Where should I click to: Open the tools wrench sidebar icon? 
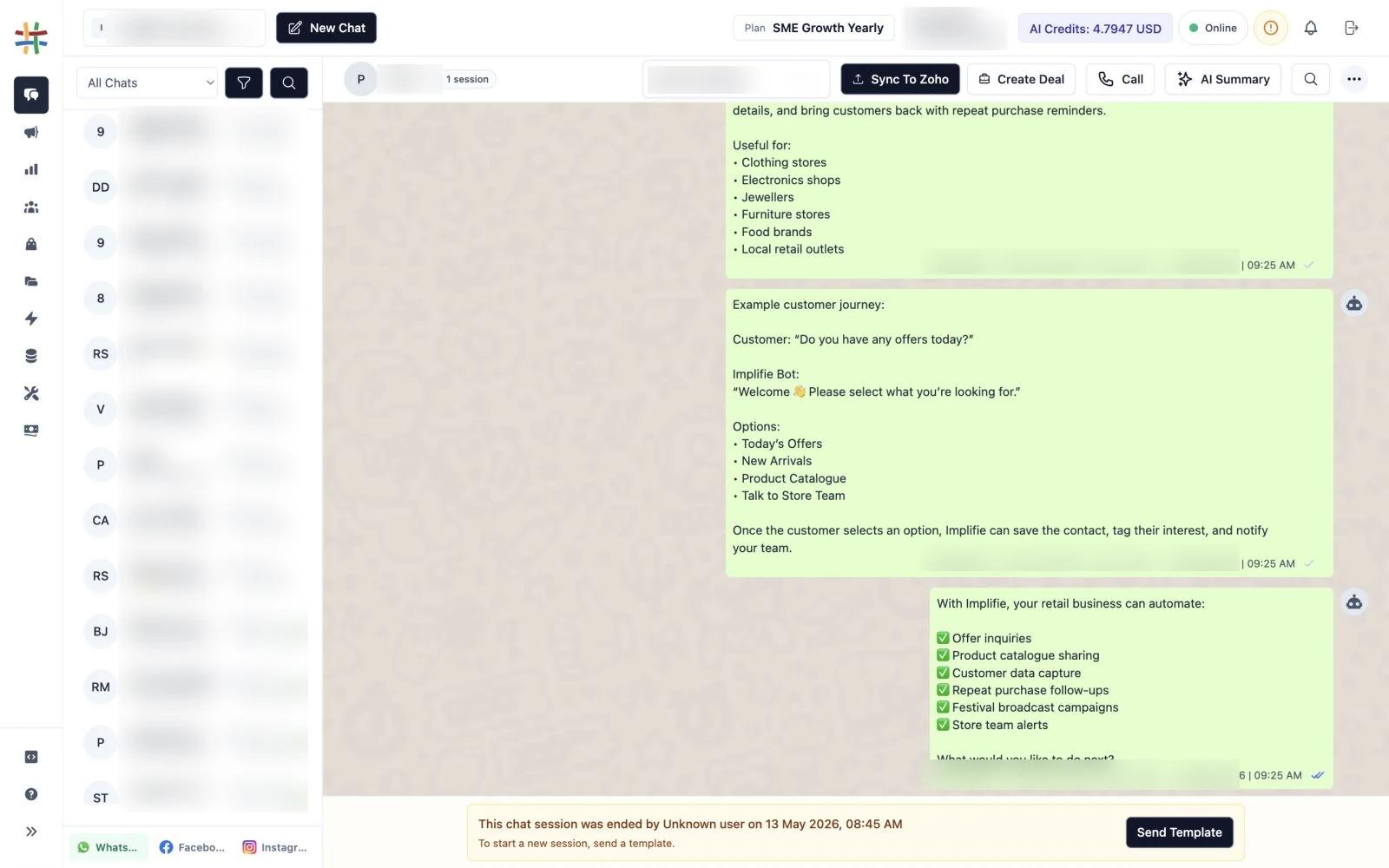31,393
